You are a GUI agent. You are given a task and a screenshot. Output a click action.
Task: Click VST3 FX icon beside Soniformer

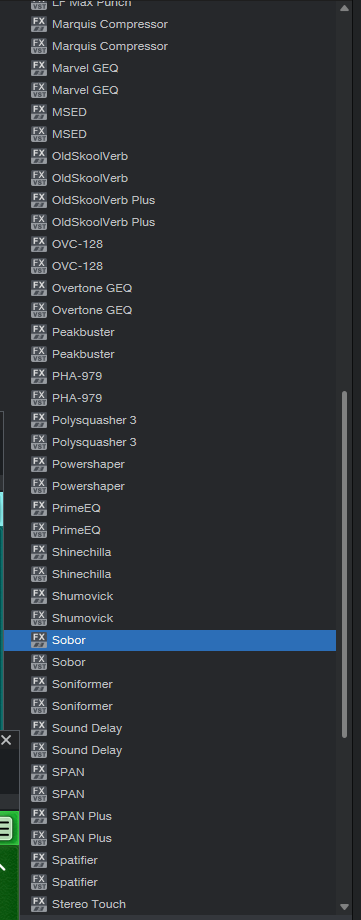click(x=39, y=684)
